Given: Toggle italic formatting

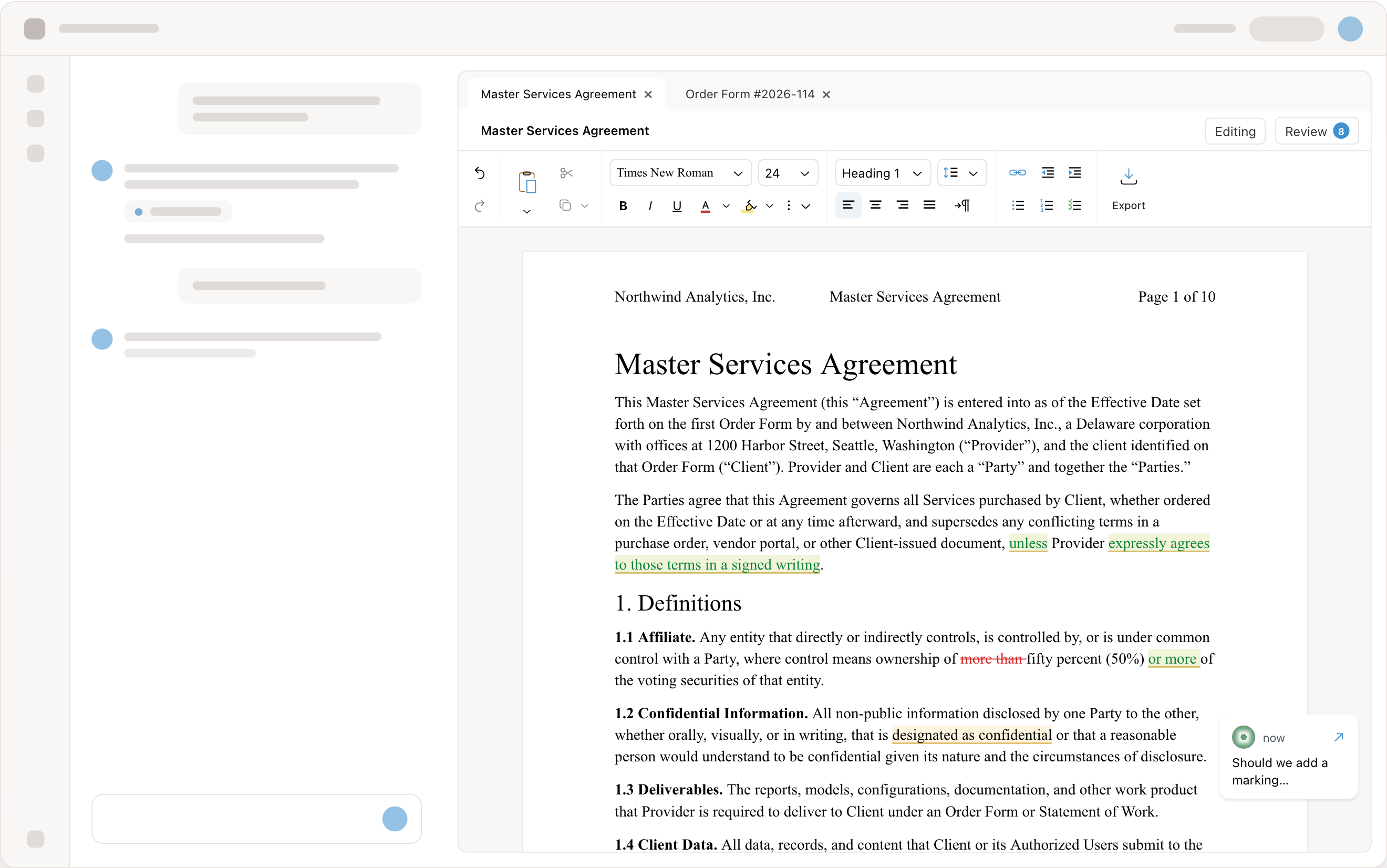Looking at the screenshot, I should 650,205.
